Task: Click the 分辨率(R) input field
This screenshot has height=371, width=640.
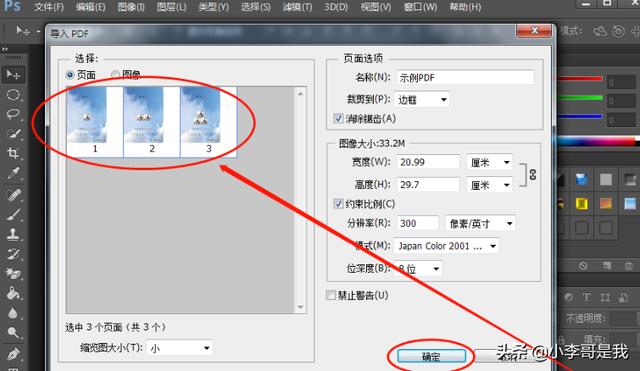Action: point(417,223)
